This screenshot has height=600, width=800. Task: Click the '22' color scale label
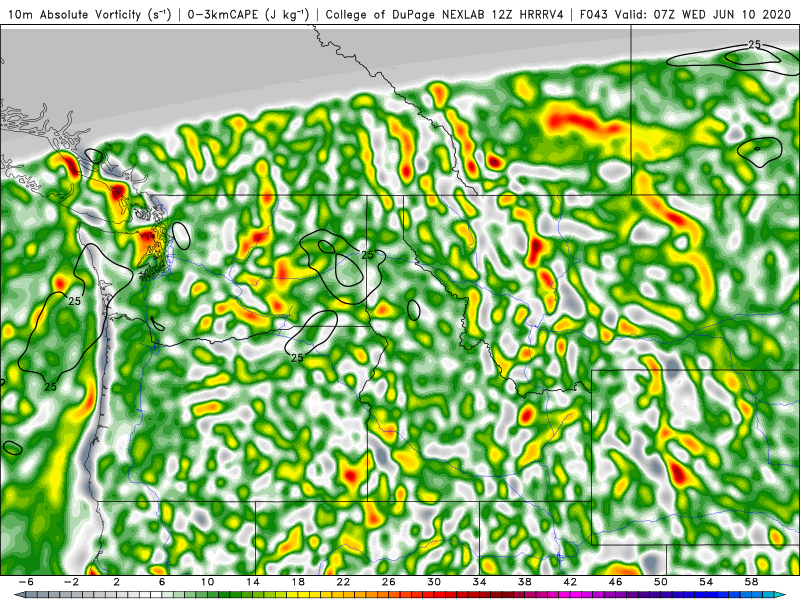pyautogui.click(x=343, y=582)
